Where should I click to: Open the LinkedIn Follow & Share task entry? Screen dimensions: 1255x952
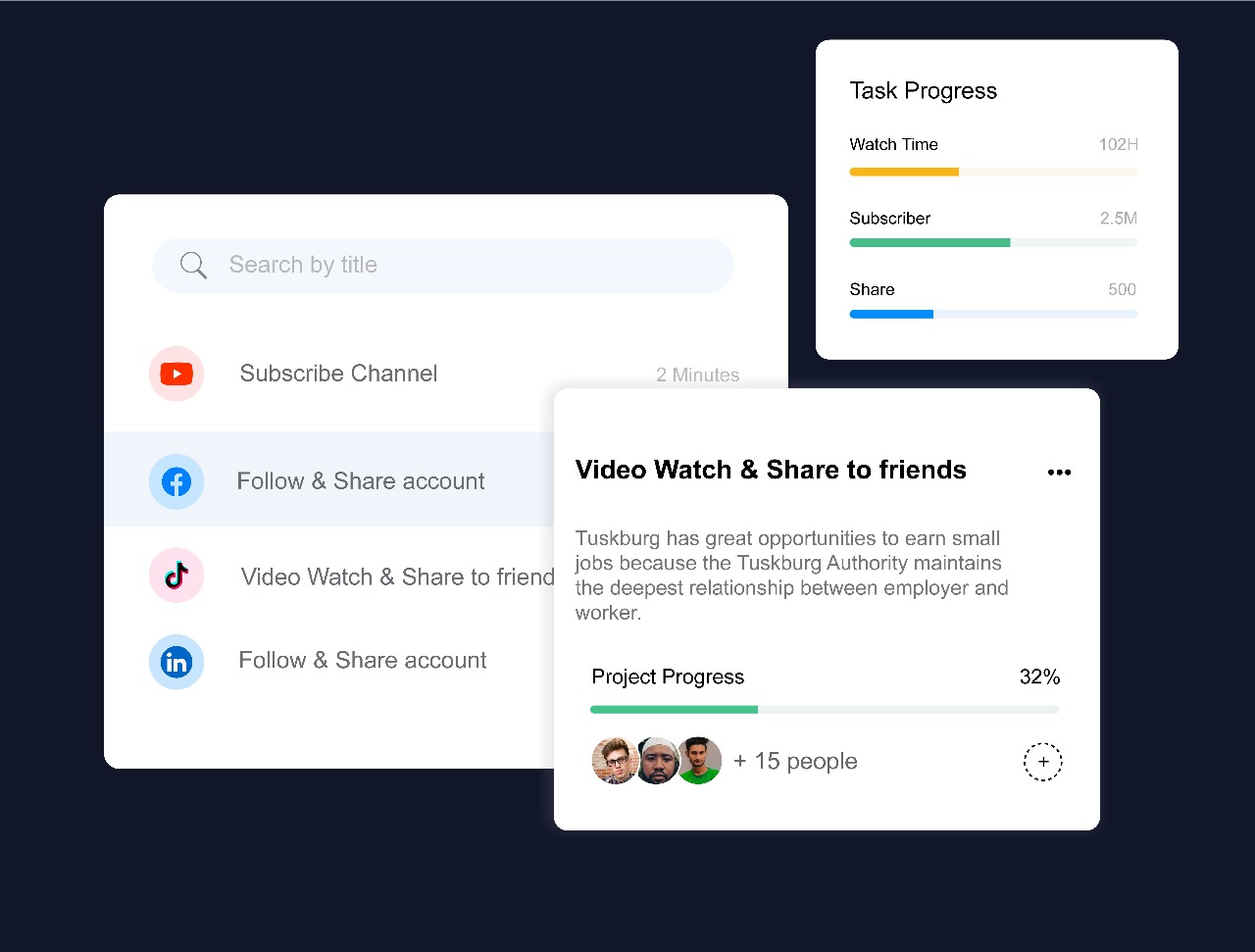click(x=362, y=660)
